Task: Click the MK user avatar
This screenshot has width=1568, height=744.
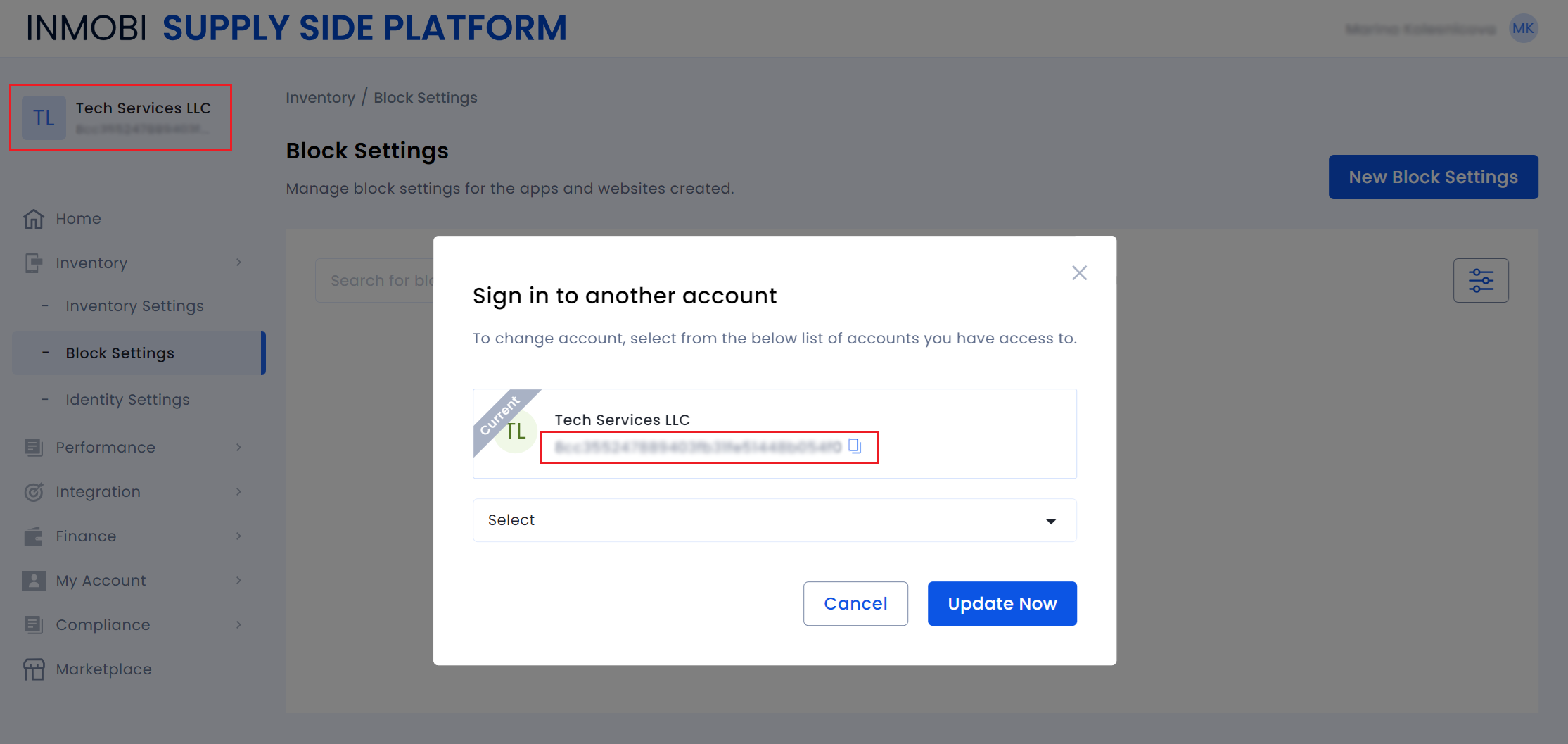Action: 1523,29
